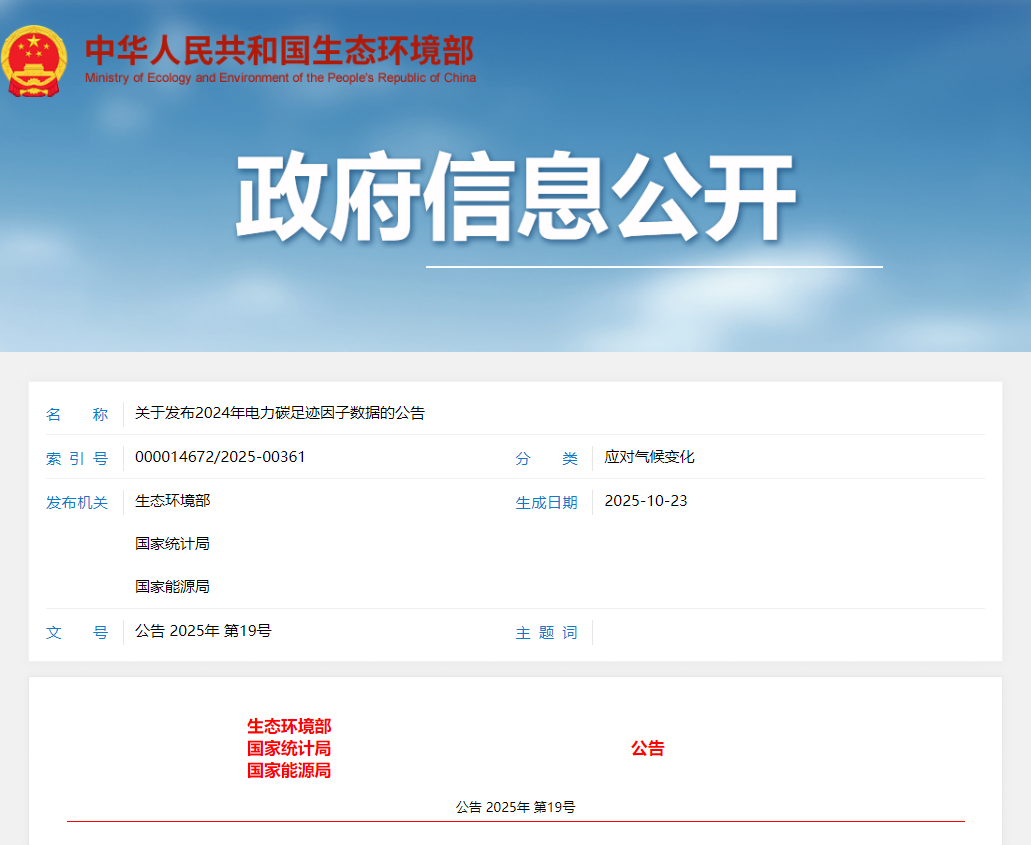1031x845 pixels.
Task: Click 生态环境部 in the issuing agency field
Action: [172, 501]
